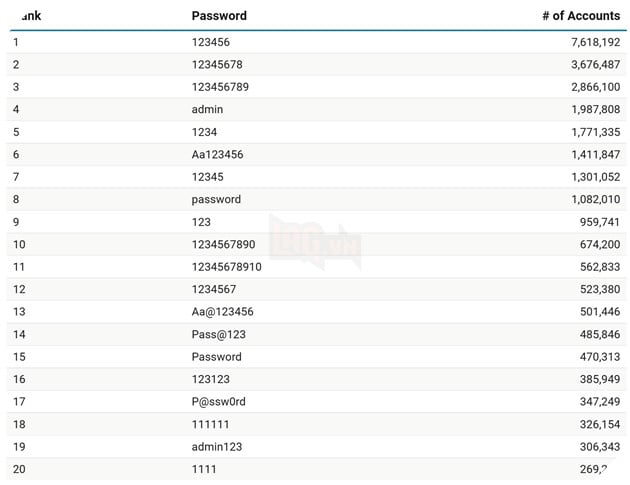Select the "Aa@123456" password entry
630x485 pixels.
pos(222,312)
